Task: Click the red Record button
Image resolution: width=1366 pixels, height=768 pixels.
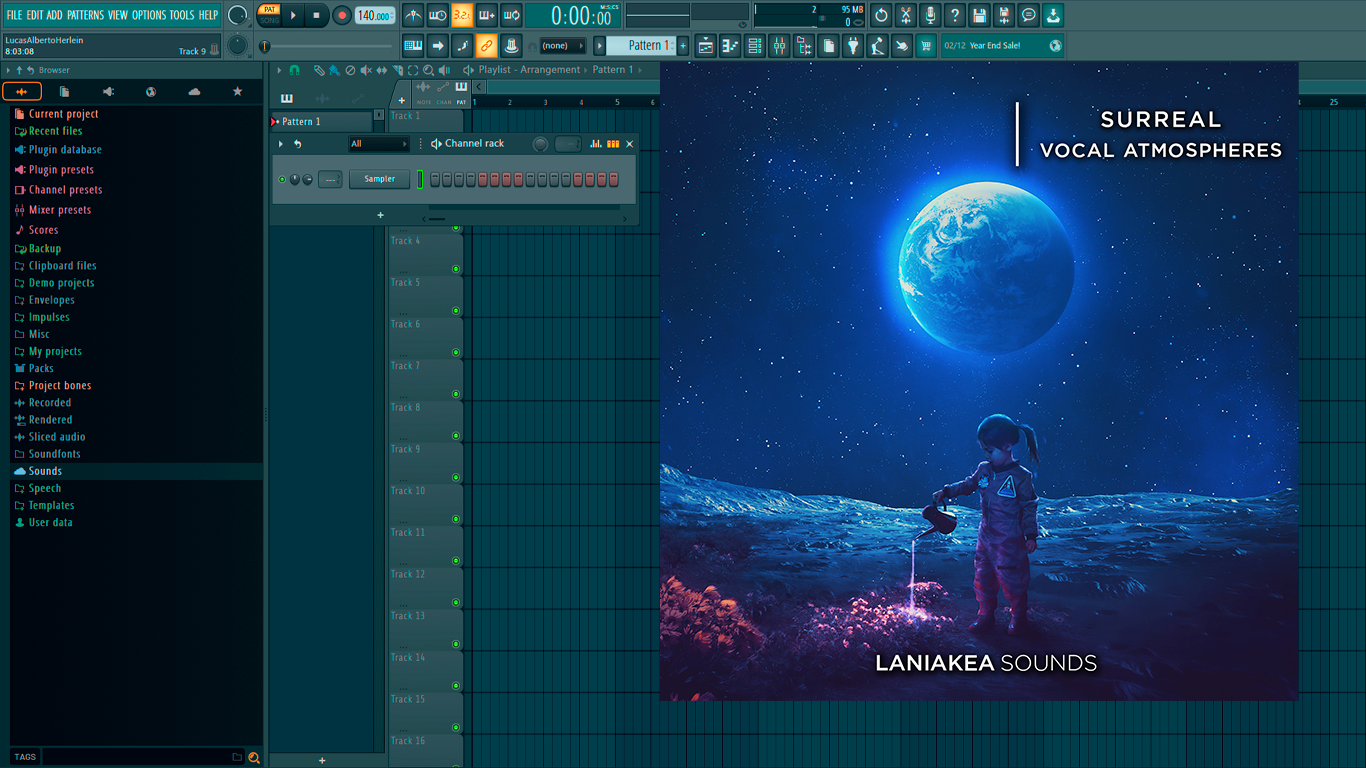Action: [x=341, y=15]
